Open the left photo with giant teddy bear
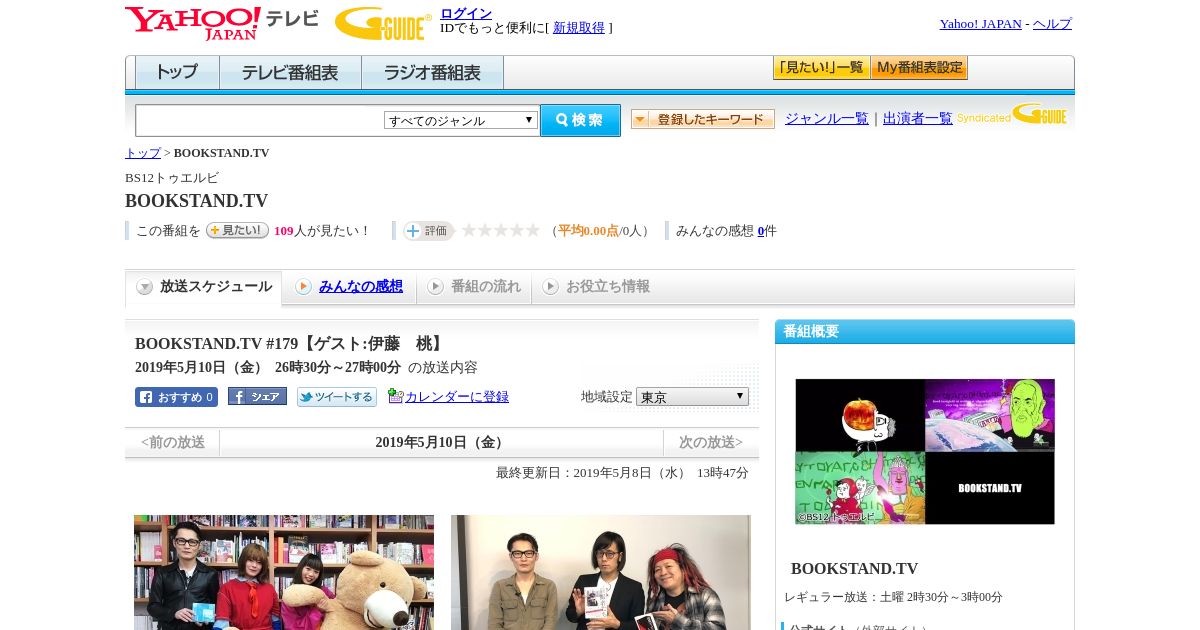This screenshot has height=630, width=1200. point(284,572)
